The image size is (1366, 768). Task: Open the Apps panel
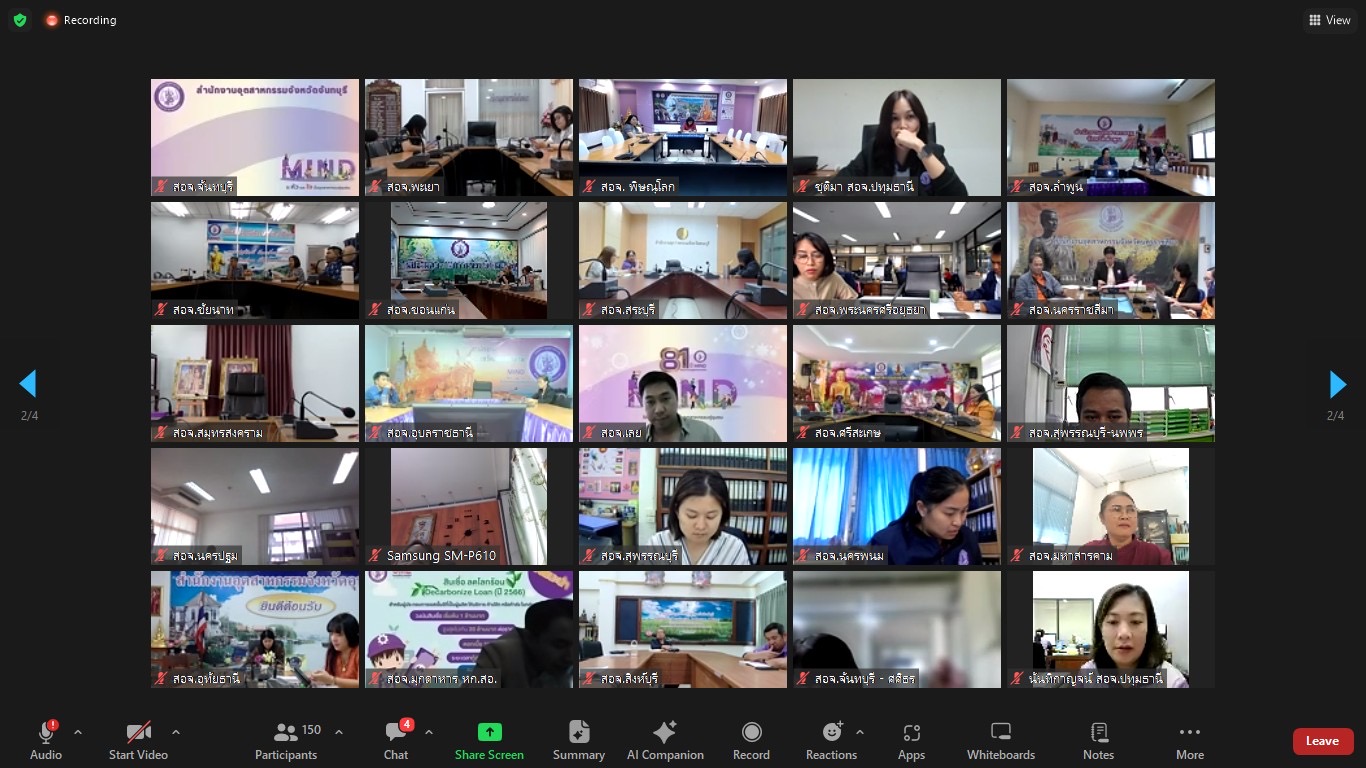click(911, 741)
